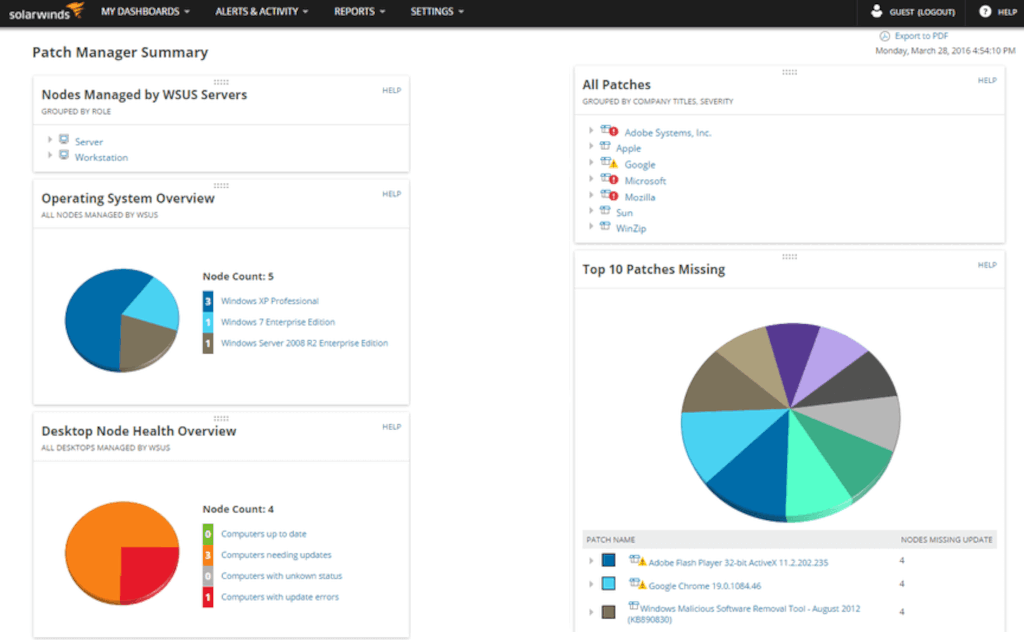The image size is (1024, 640).
Task: Open Help for Top 10 Patches Missing
Action: (987, 265)
